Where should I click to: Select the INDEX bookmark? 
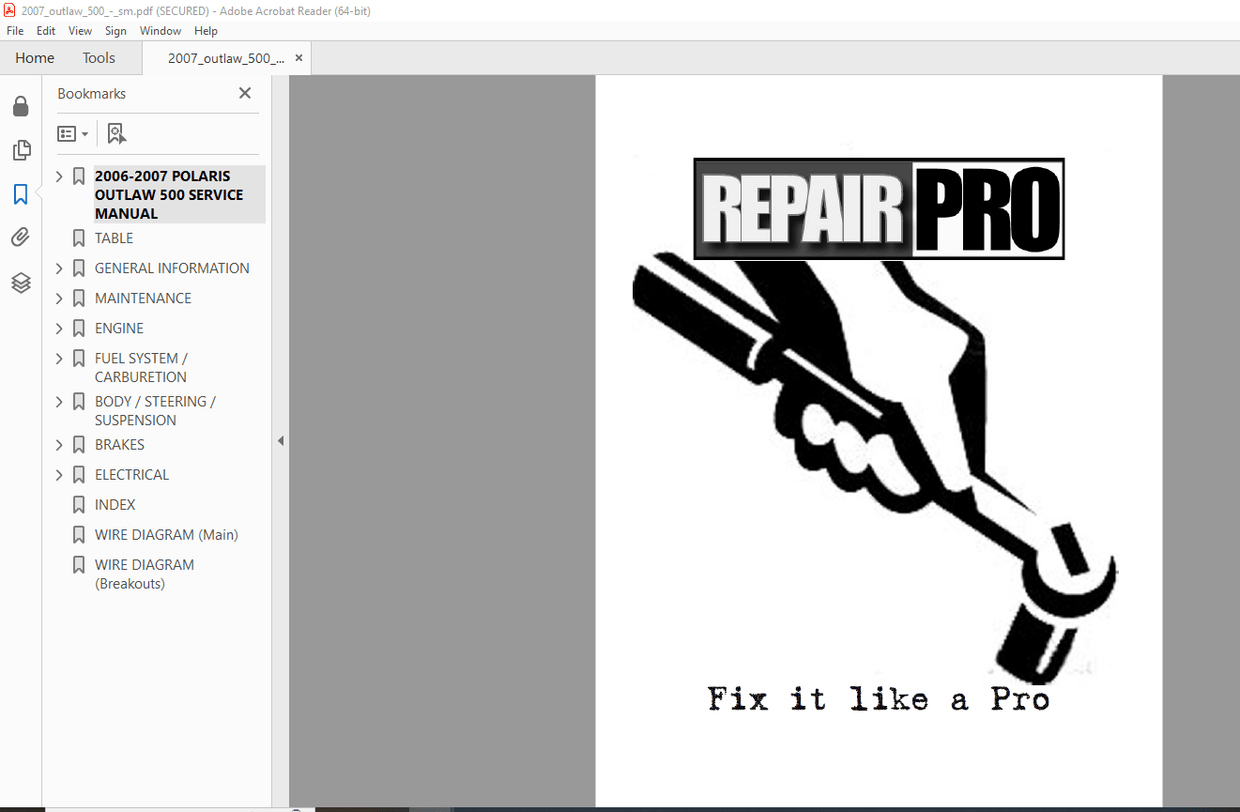coord(115,504)
